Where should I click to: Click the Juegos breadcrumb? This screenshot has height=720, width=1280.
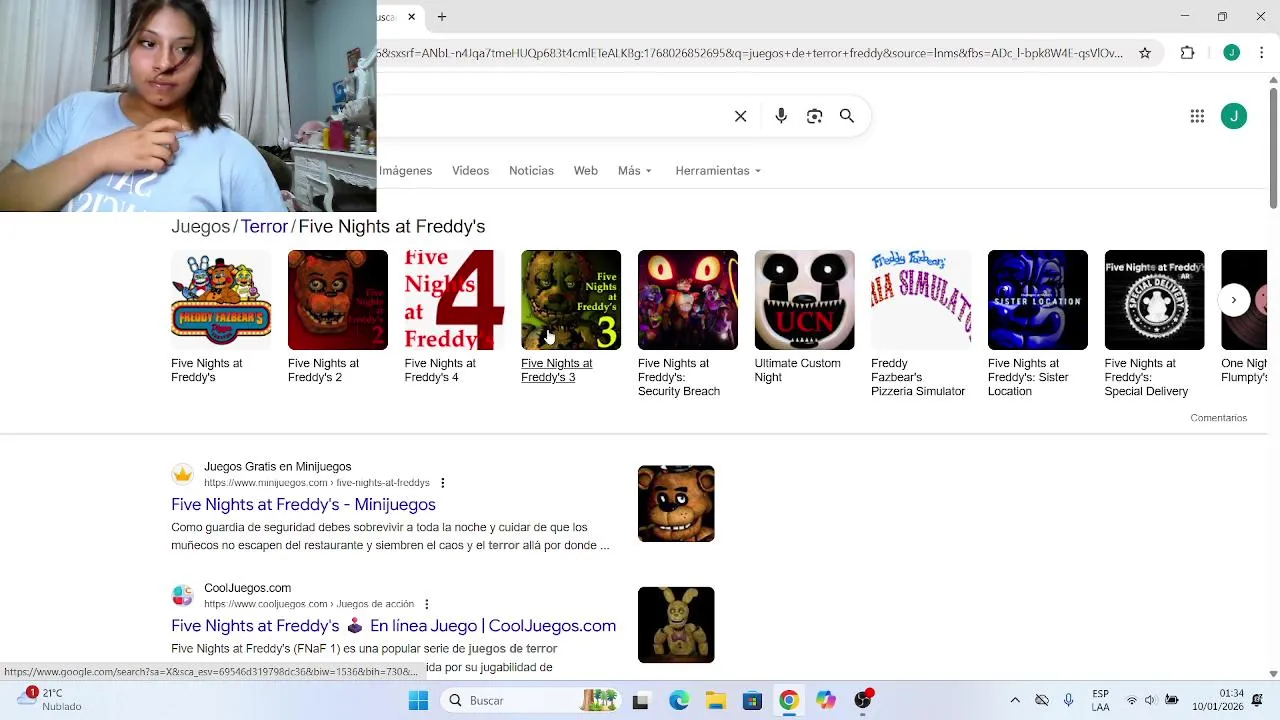pos(200,227)
